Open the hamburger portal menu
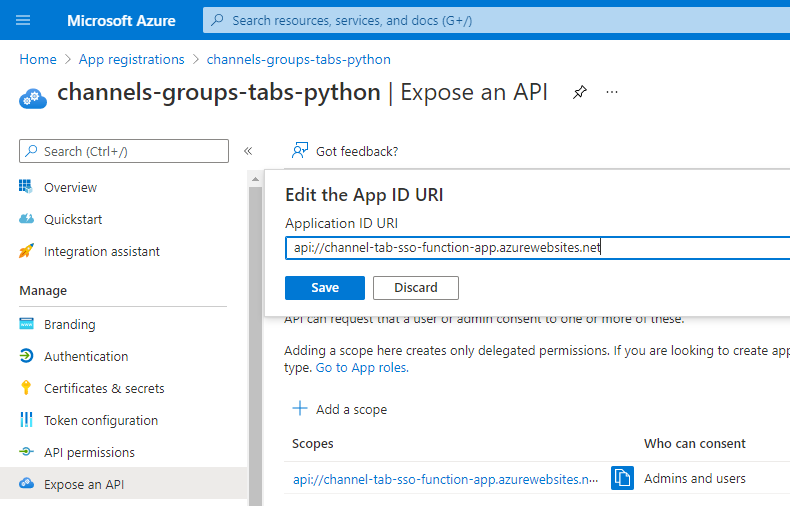This screenshot has height=506, width=790. point(23,20)
